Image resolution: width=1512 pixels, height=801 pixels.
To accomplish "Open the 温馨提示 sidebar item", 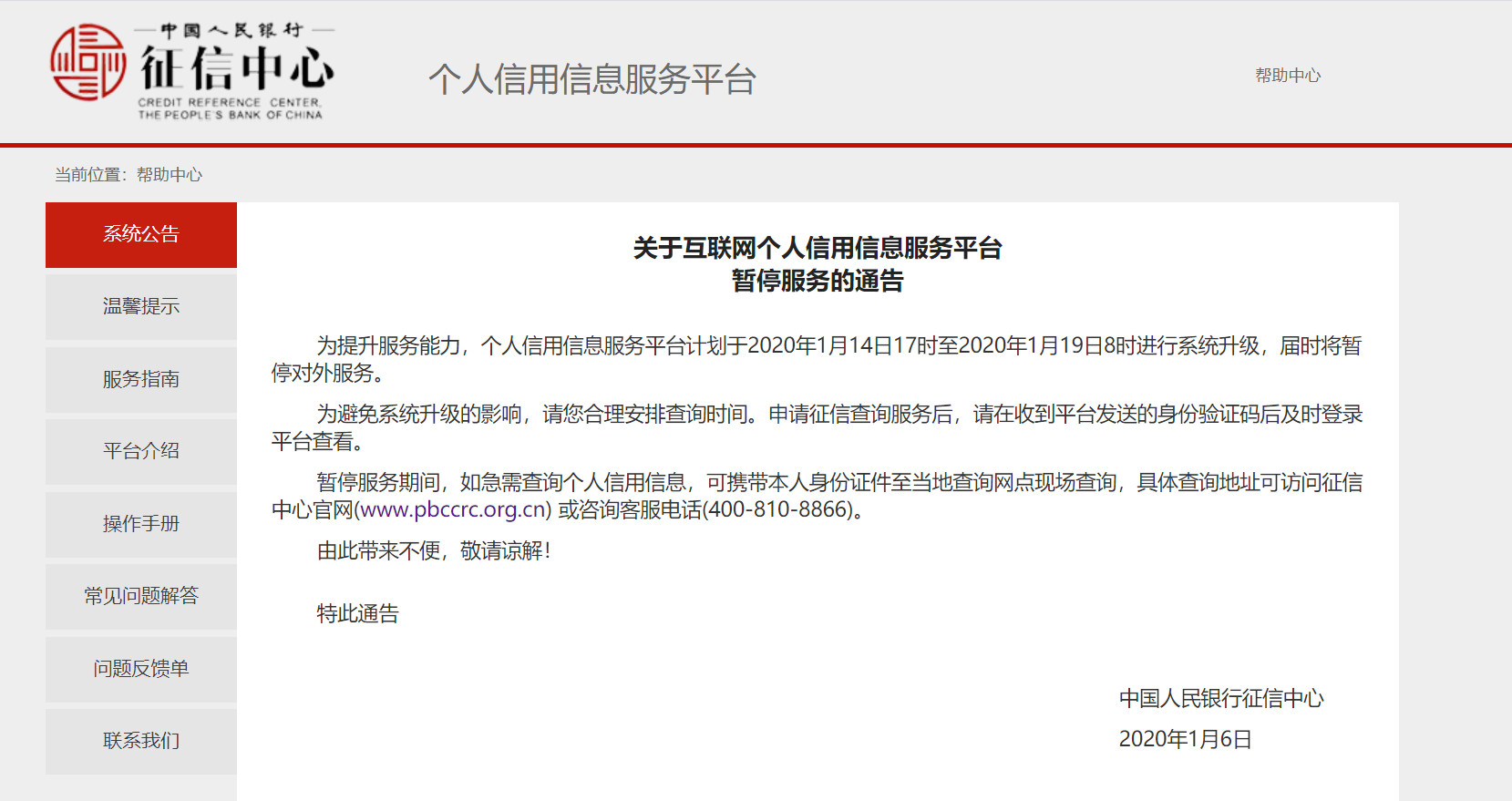I will point(141,307).
